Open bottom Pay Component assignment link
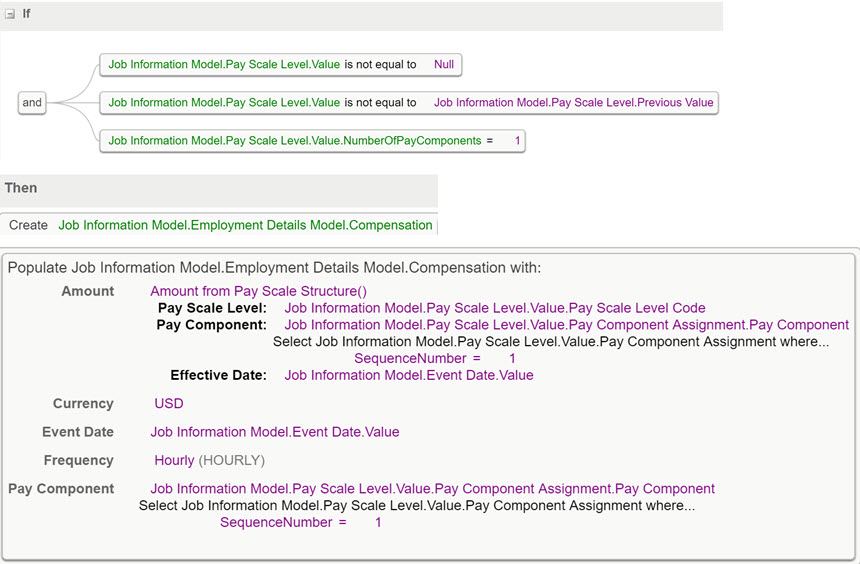Image resolution: width=860 pixels, height=564 pixels. 432,489
